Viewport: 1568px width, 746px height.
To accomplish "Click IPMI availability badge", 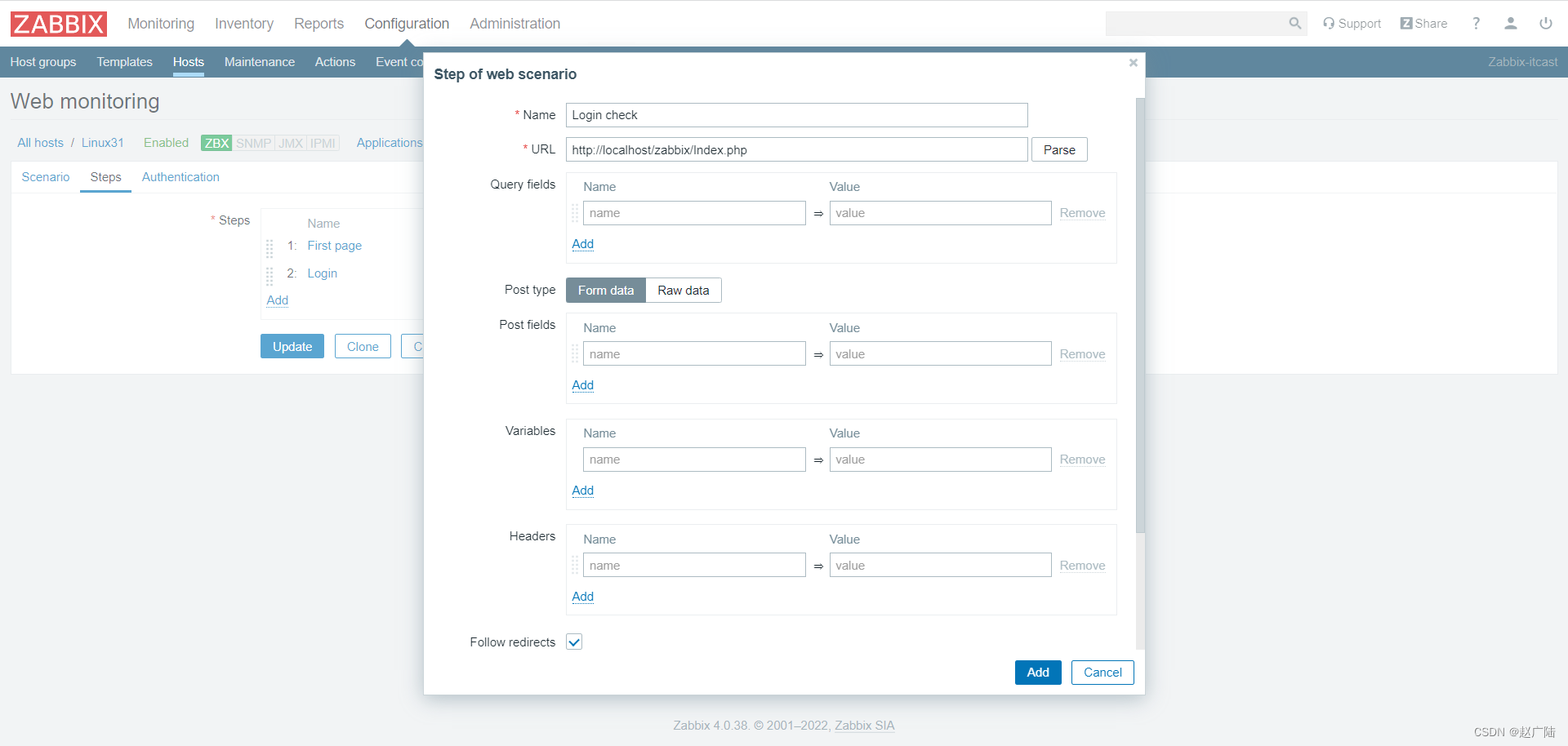I will coord(323,143).
